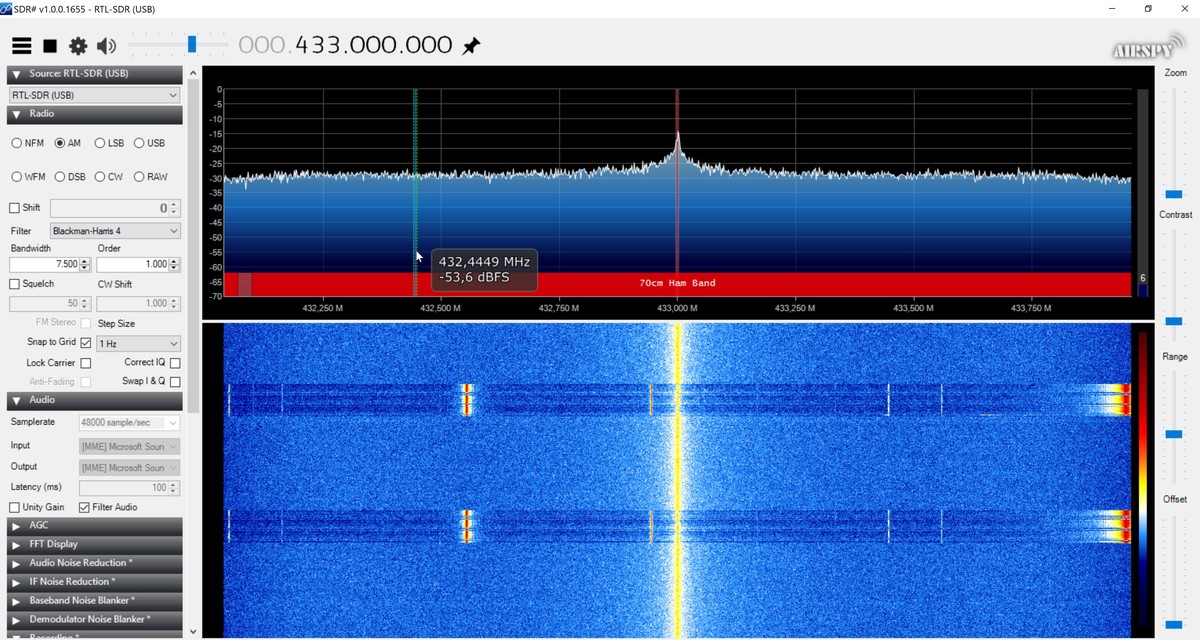Select RAW demodulation mode
The height and width of the screenshot is (640, 1200).
[x=151, y=177]
